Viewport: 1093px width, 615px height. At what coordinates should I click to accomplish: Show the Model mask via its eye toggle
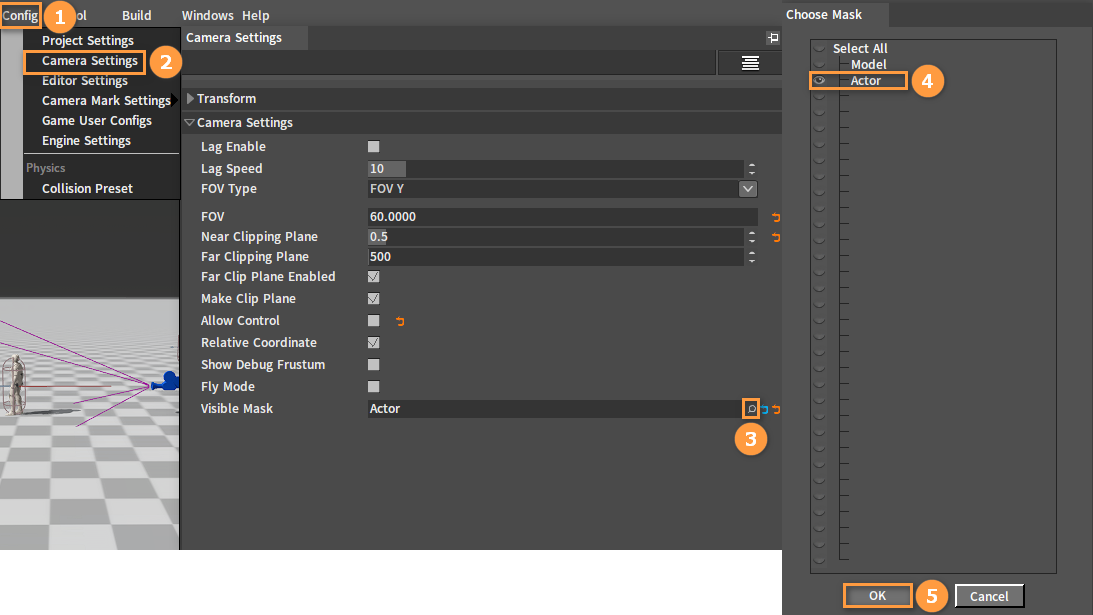[x=820, y=64]
